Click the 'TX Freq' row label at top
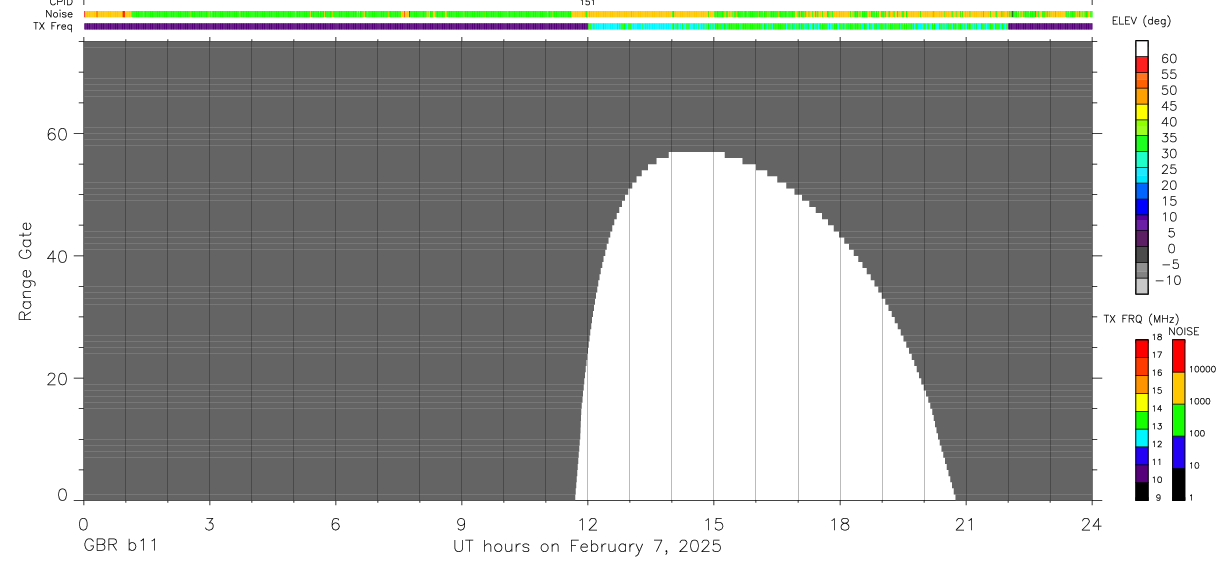Screen dimensions: 1228x567 [53, 26]
